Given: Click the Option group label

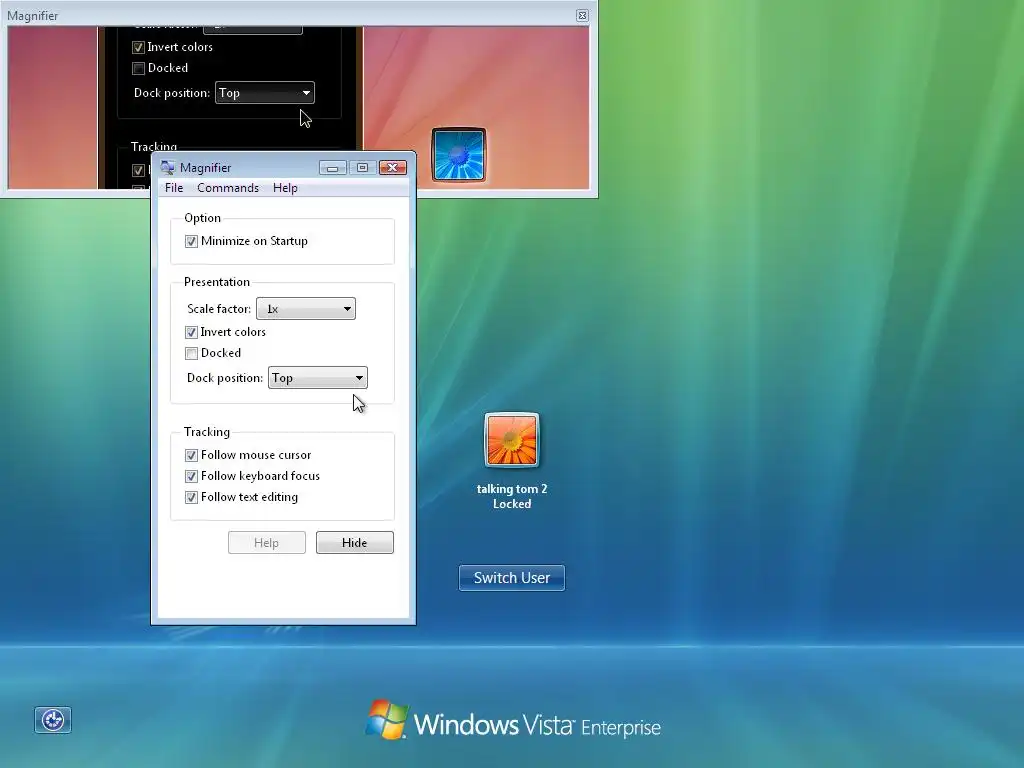Looking at the screenshot, I should coord(202,217).
